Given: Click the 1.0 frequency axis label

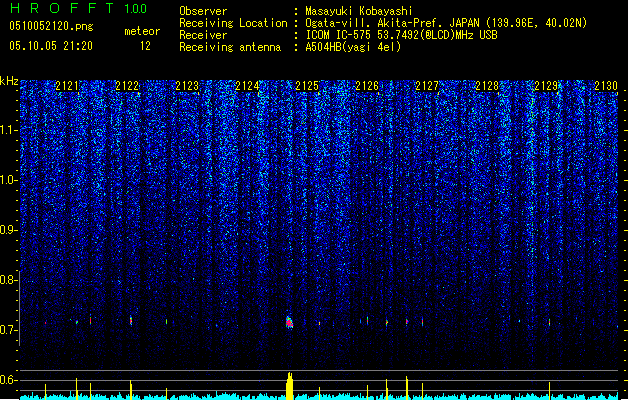Looking at the screenshot, I should pyautogui.click(x=9, y=180).
